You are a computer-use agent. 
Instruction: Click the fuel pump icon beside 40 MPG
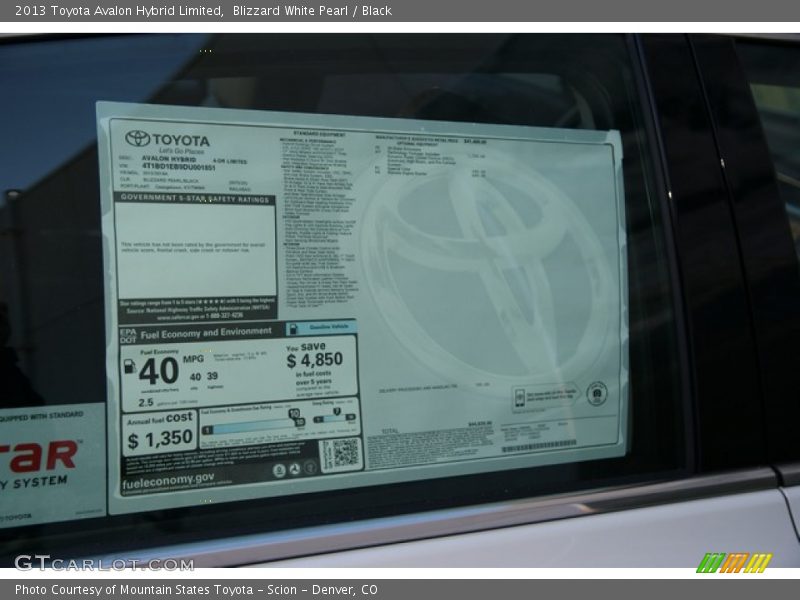click(x=130, y=366)
